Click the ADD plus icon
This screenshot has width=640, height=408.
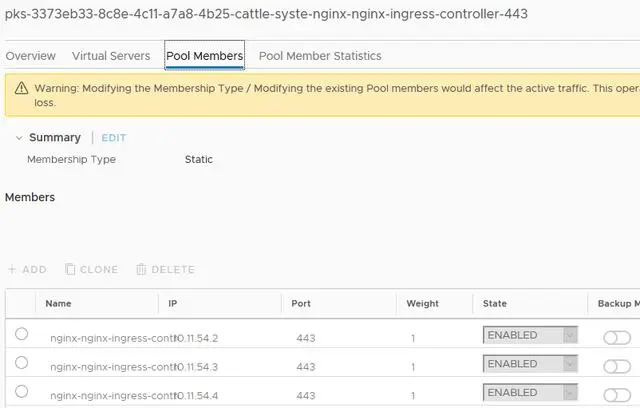pos(12,270)
